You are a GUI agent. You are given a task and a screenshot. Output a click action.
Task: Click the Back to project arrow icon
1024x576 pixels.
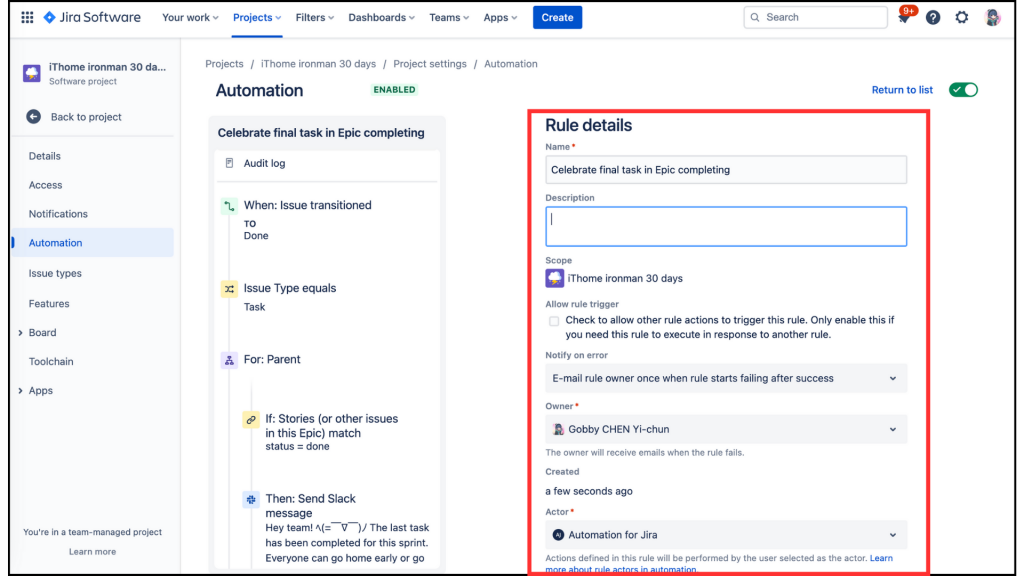coord(33,117)
